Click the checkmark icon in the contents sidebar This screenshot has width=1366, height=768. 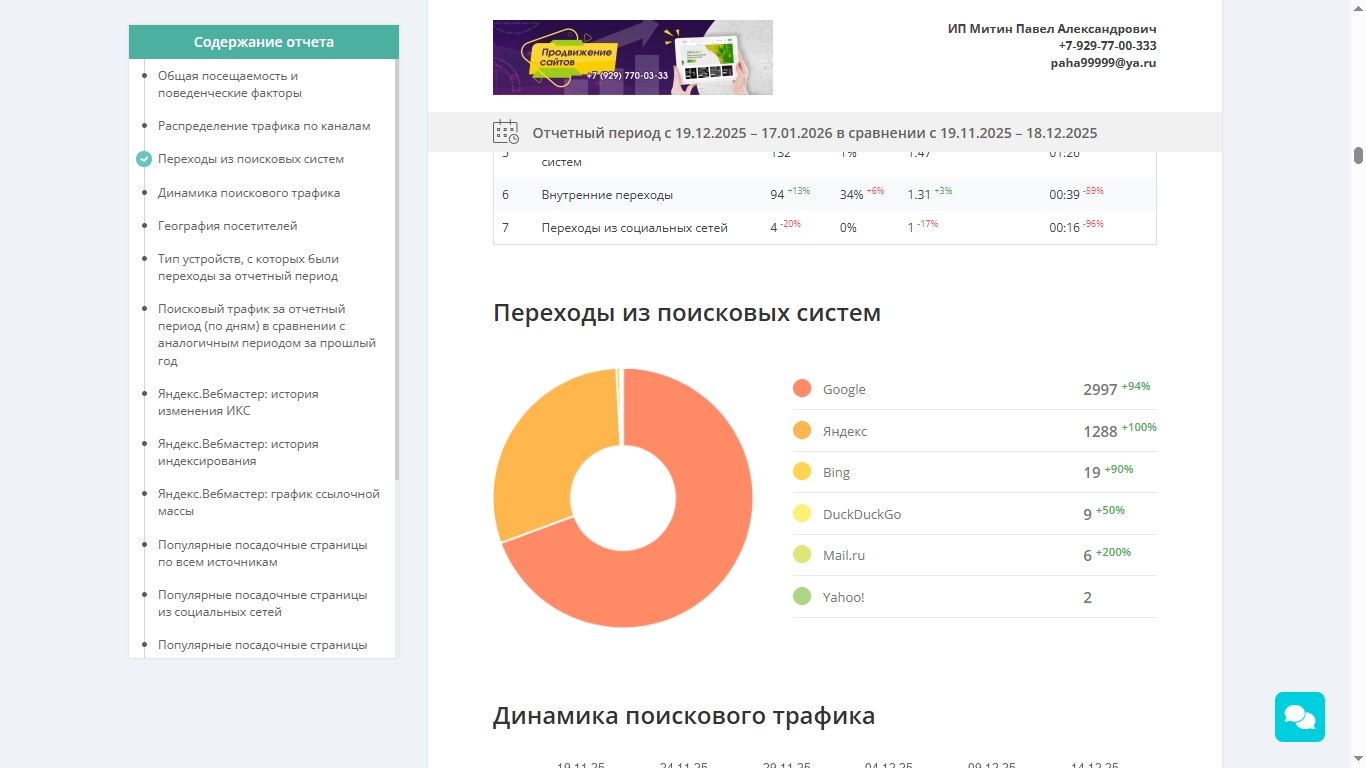pyautogui.click(x=144, y=159)
